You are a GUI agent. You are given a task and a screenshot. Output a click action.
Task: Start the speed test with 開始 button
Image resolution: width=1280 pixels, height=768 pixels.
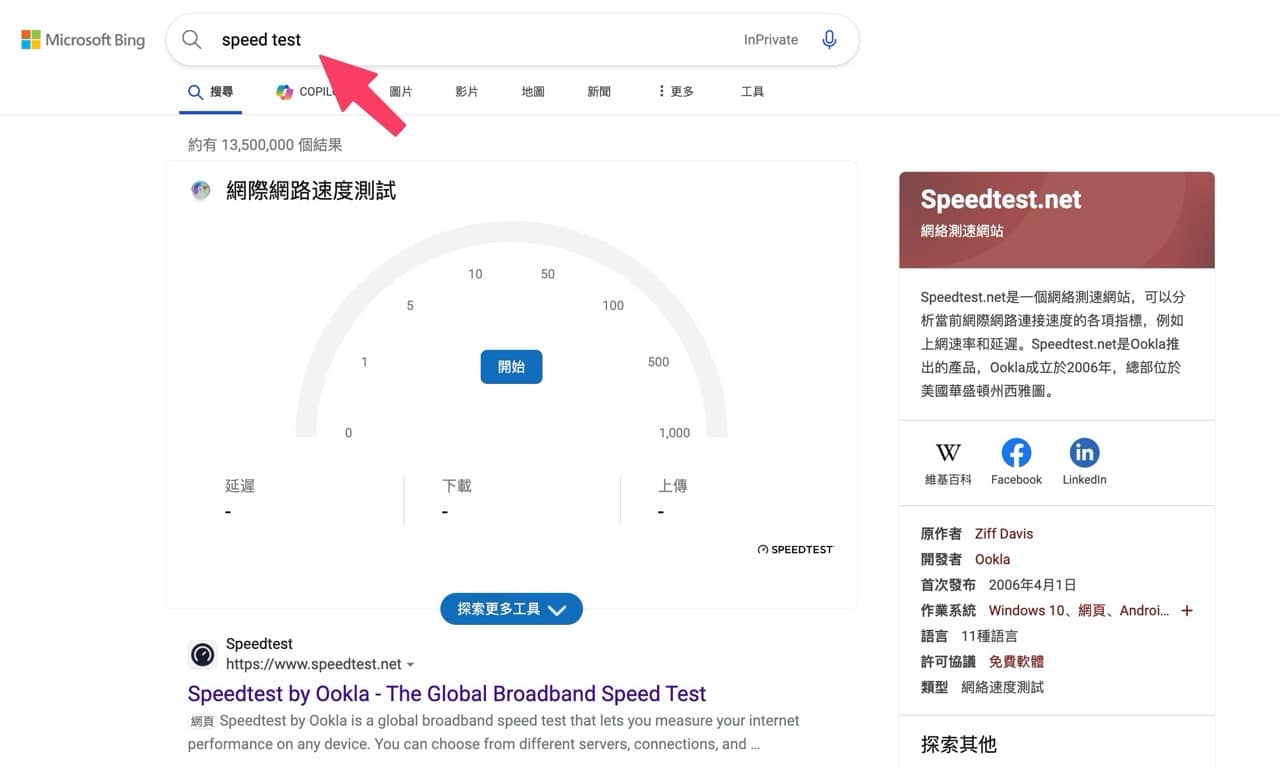coord(511,367)
